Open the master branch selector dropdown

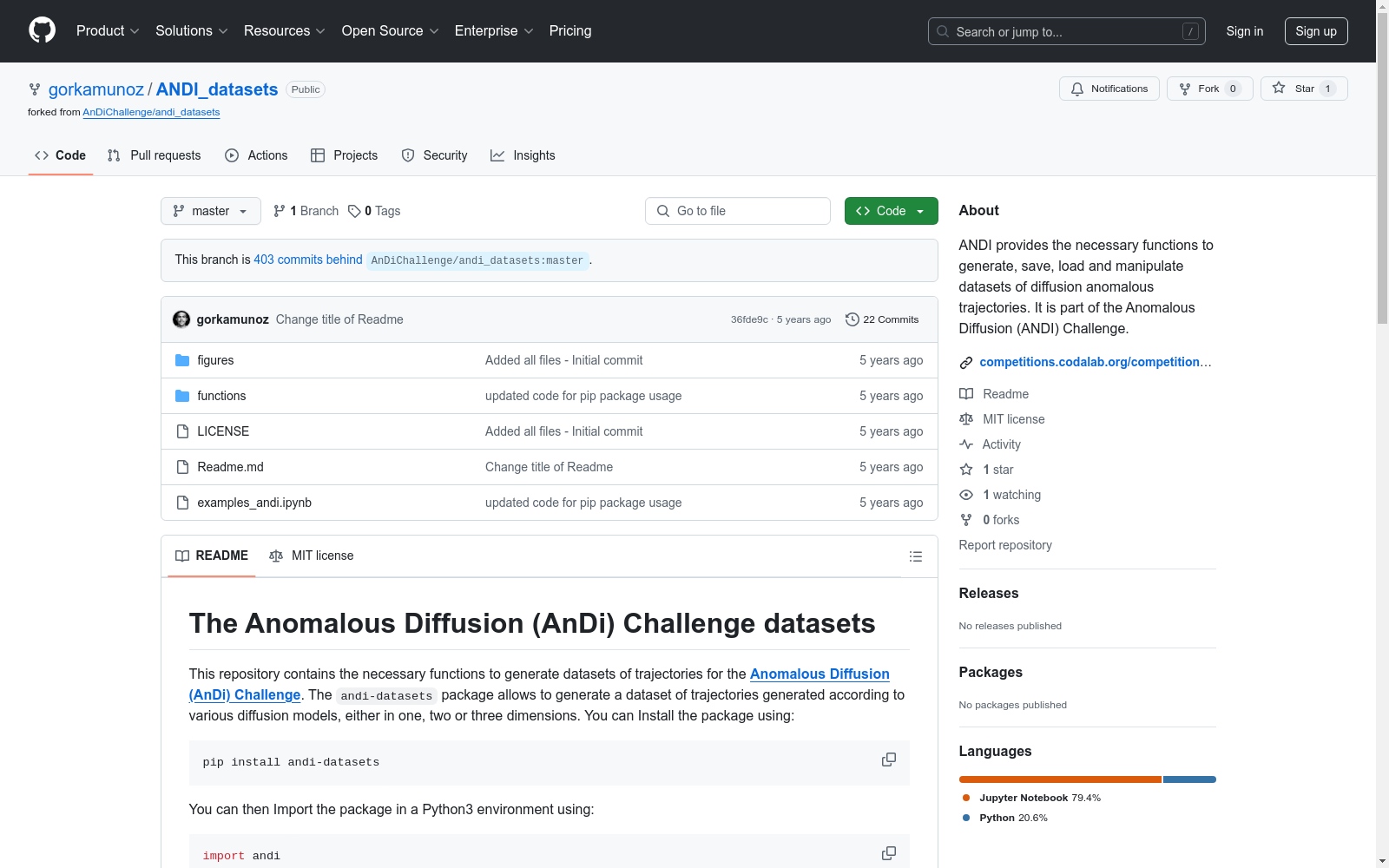pos(211,211)
